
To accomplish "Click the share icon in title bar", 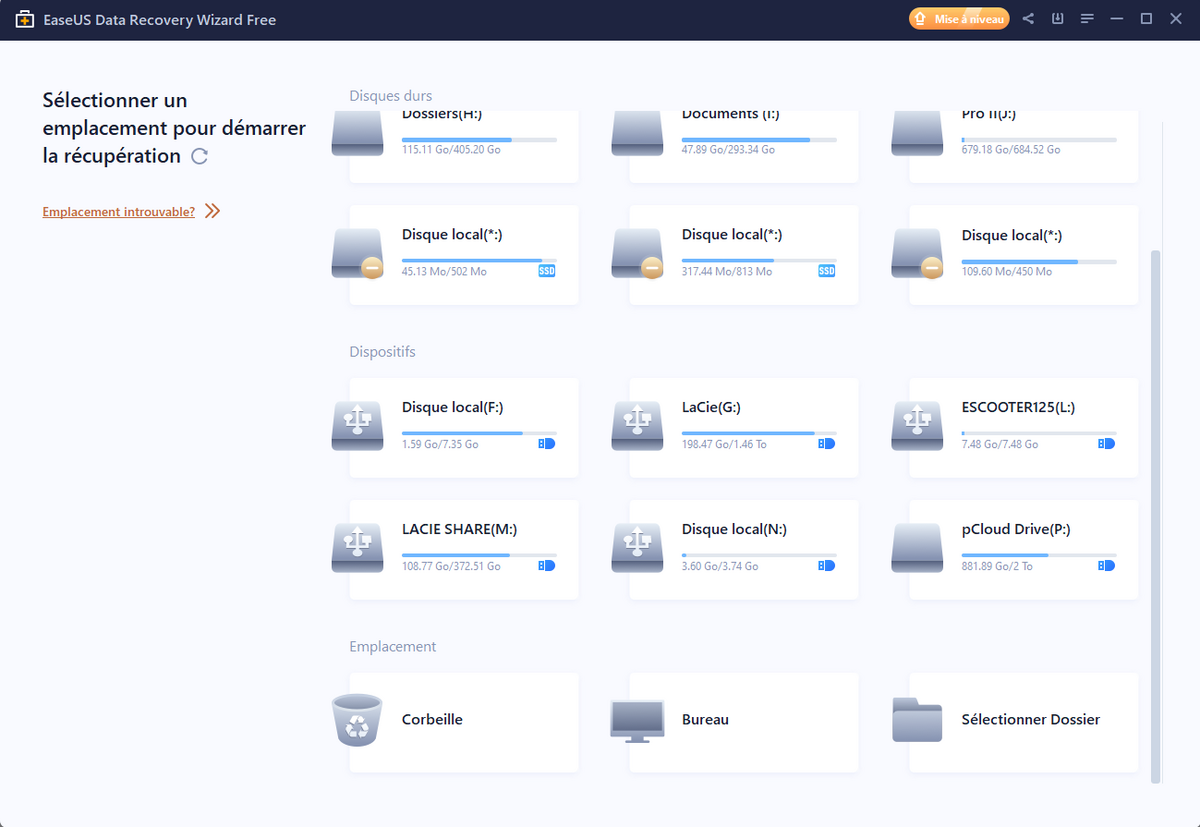I will coord(1029,19).
